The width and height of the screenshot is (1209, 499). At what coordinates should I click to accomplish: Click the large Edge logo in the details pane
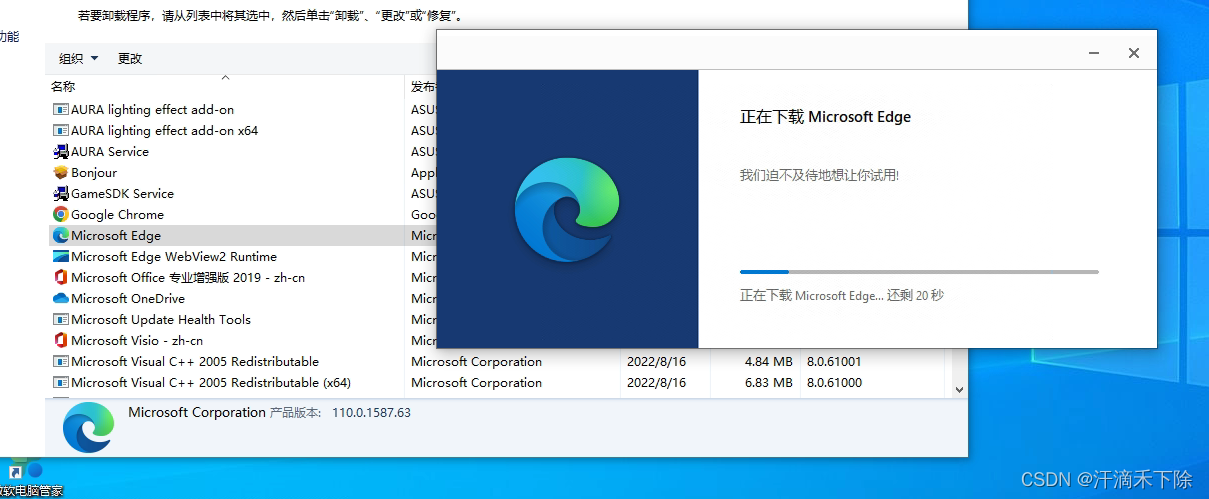(x=88, y=427)
